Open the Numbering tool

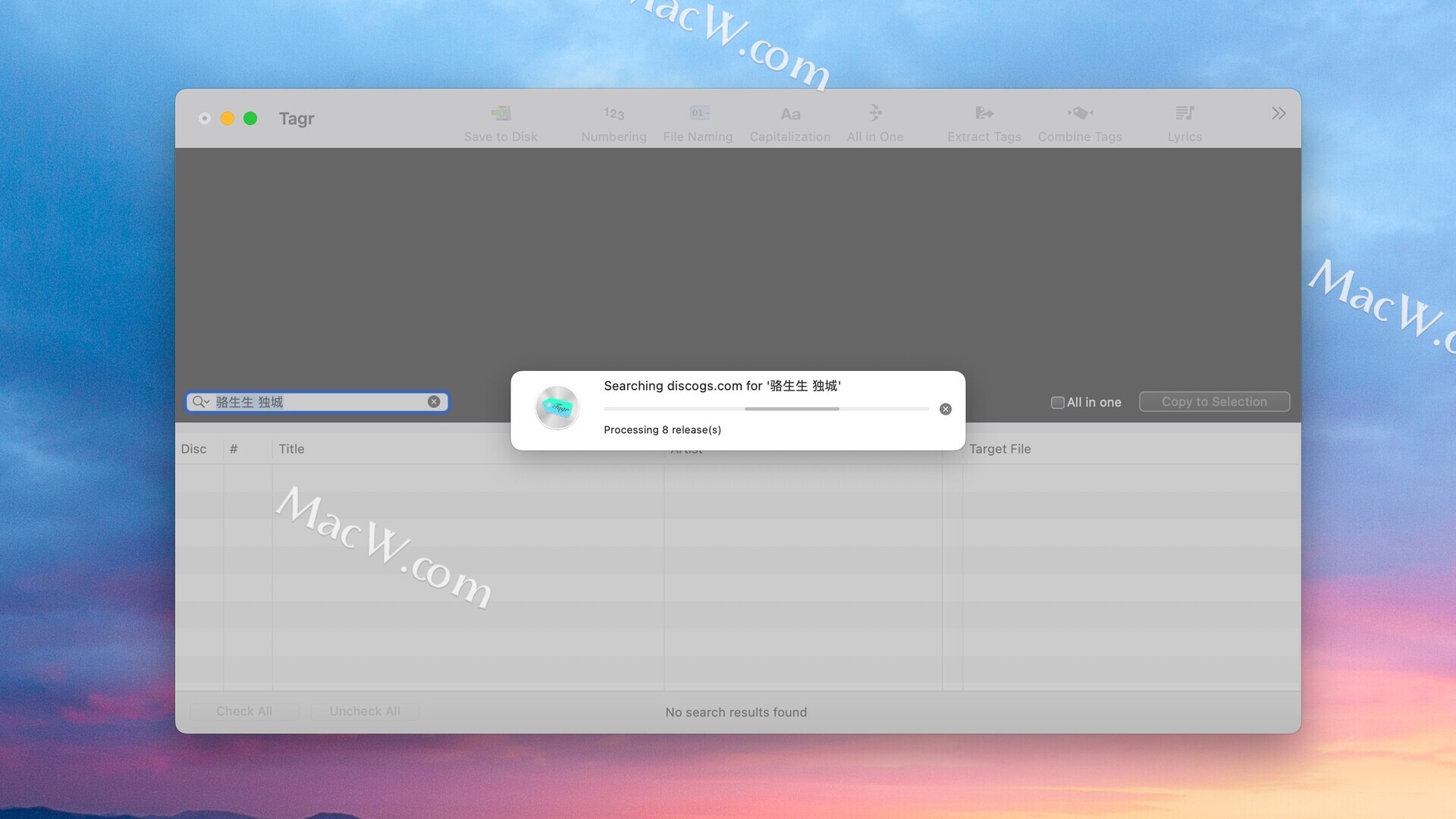pos(613,123)
